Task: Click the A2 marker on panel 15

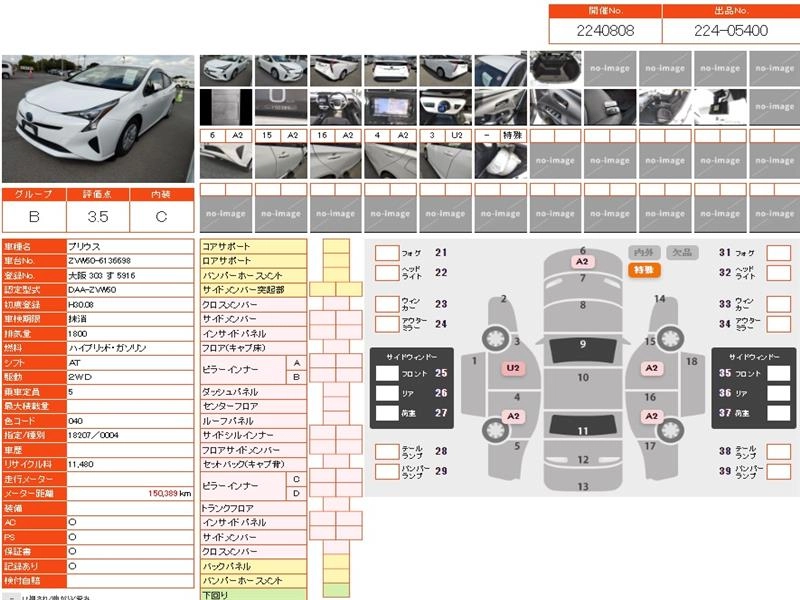Action: pos(652,368)
